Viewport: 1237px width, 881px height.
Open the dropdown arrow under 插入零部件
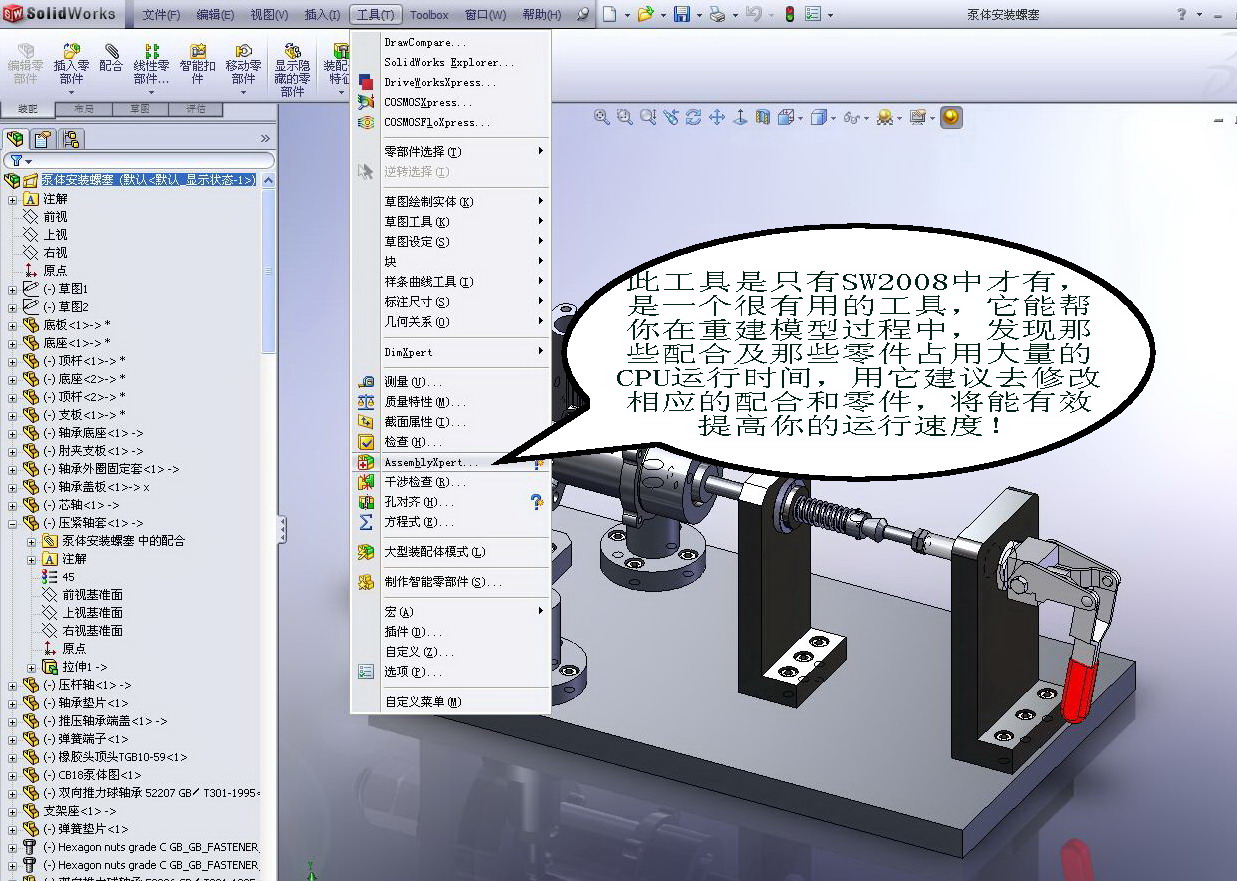(x=71, y=93)
